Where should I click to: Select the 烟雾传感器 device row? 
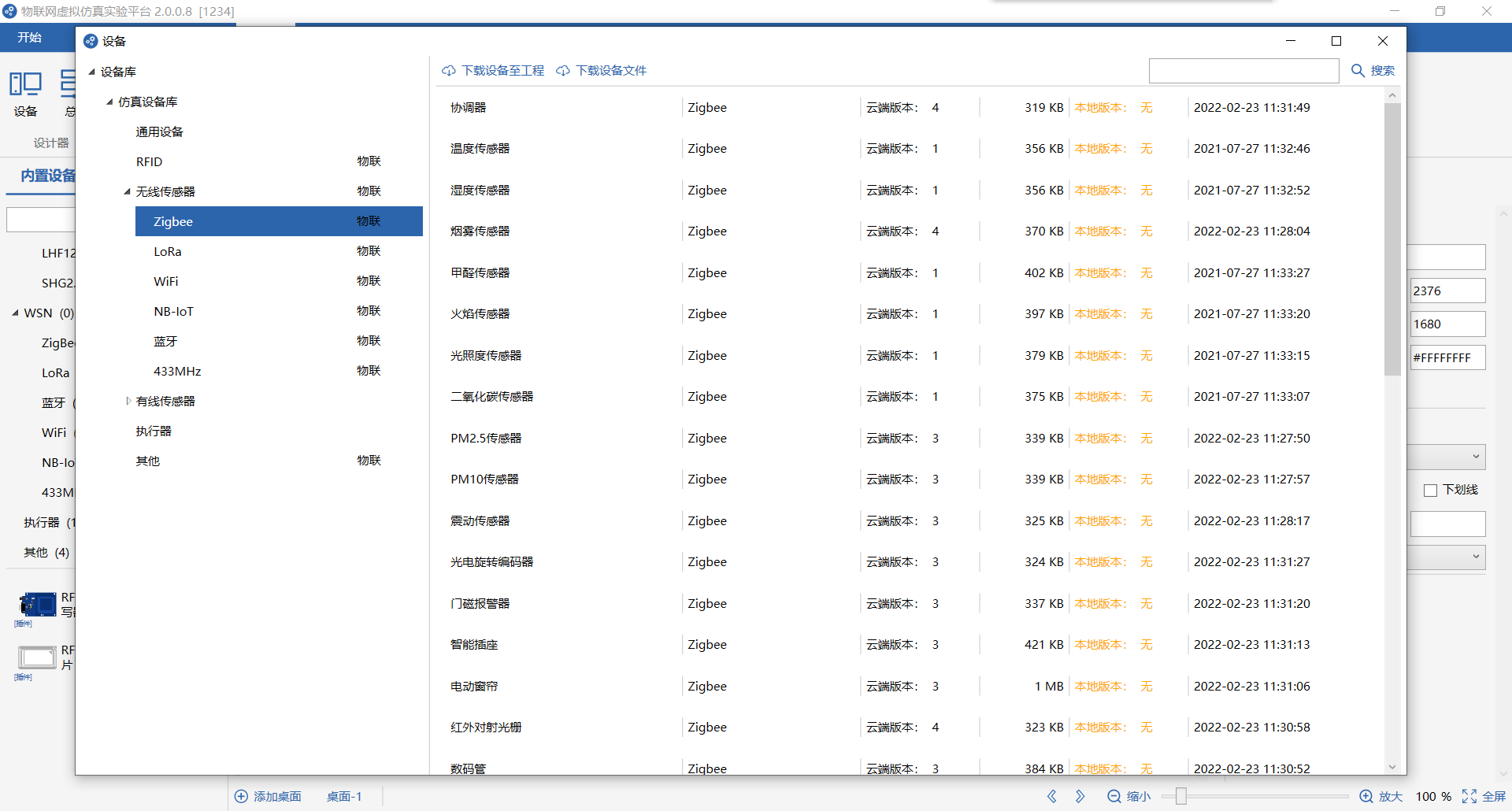910,231
